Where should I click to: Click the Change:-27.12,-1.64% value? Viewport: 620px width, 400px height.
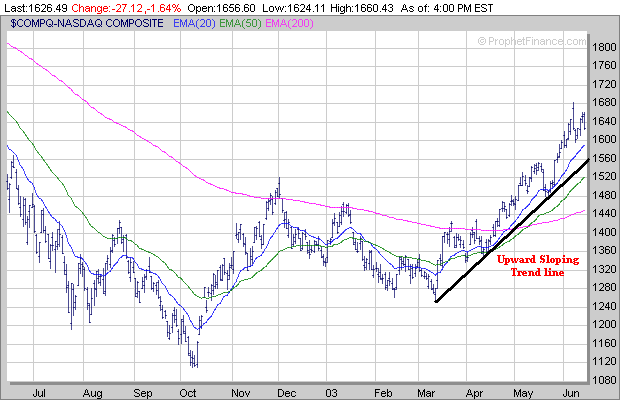pyautogui.click(x=126, y=8)
